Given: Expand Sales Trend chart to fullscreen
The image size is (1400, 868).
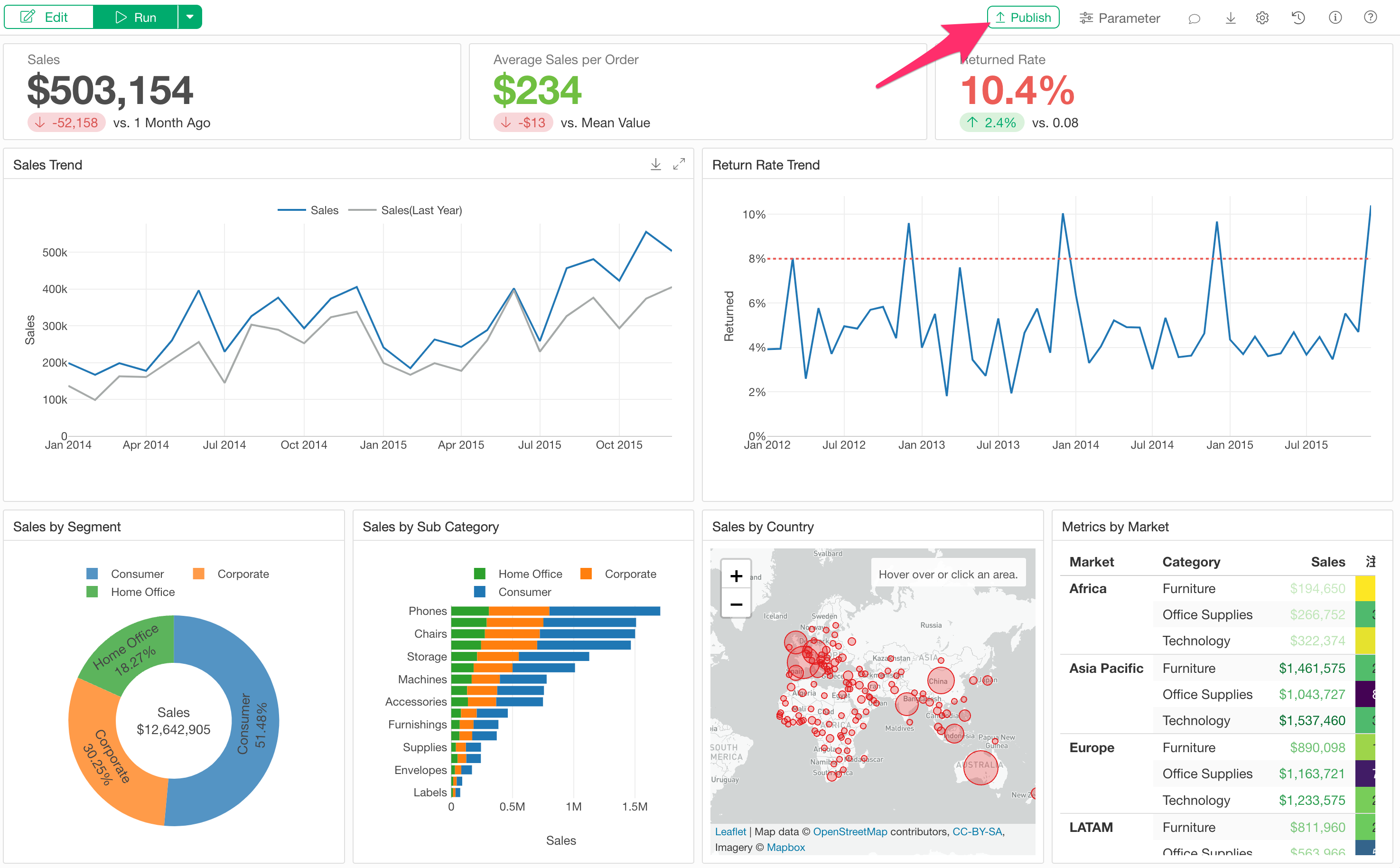Looking at the screenshot, I should click(679, 165).
